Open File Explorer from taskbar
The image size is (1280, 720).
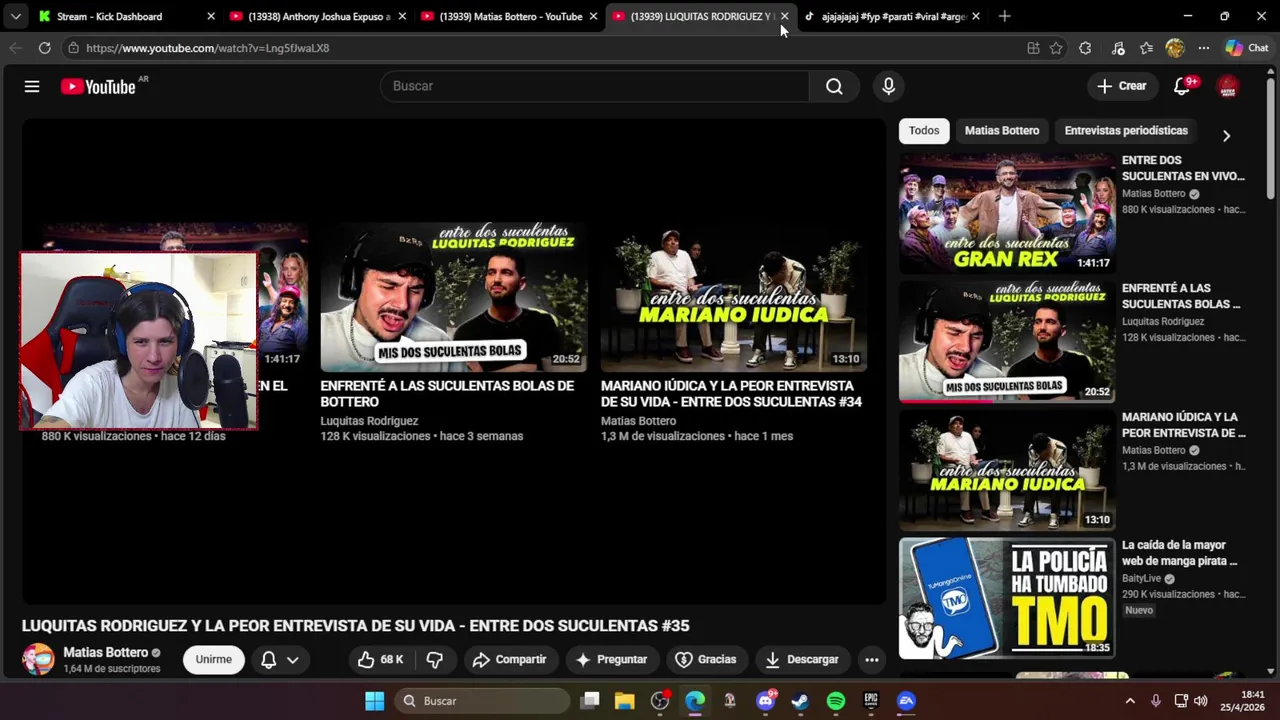coord(625,701)
